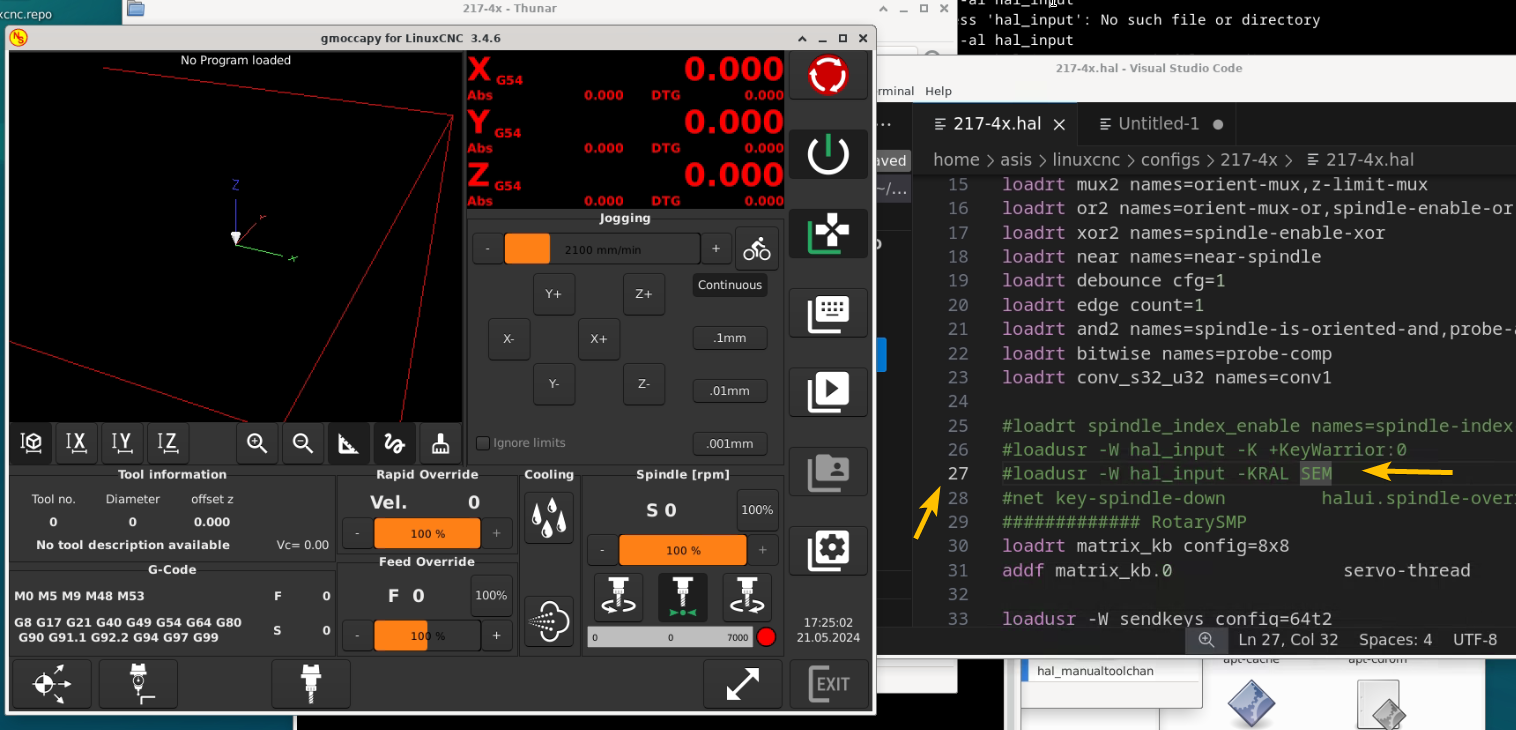Open the 'home' breadcrumb in VS Code
Viewport: 1516px width, 730px height.
[956, 160]
